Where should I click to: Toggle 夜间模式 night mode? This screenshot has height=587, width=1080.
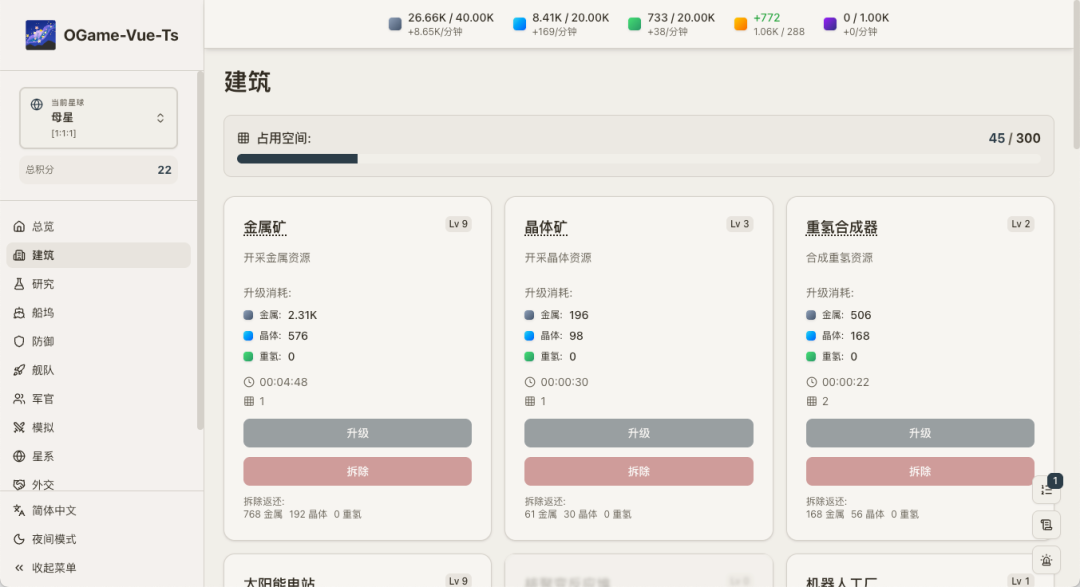pos(54,539)
